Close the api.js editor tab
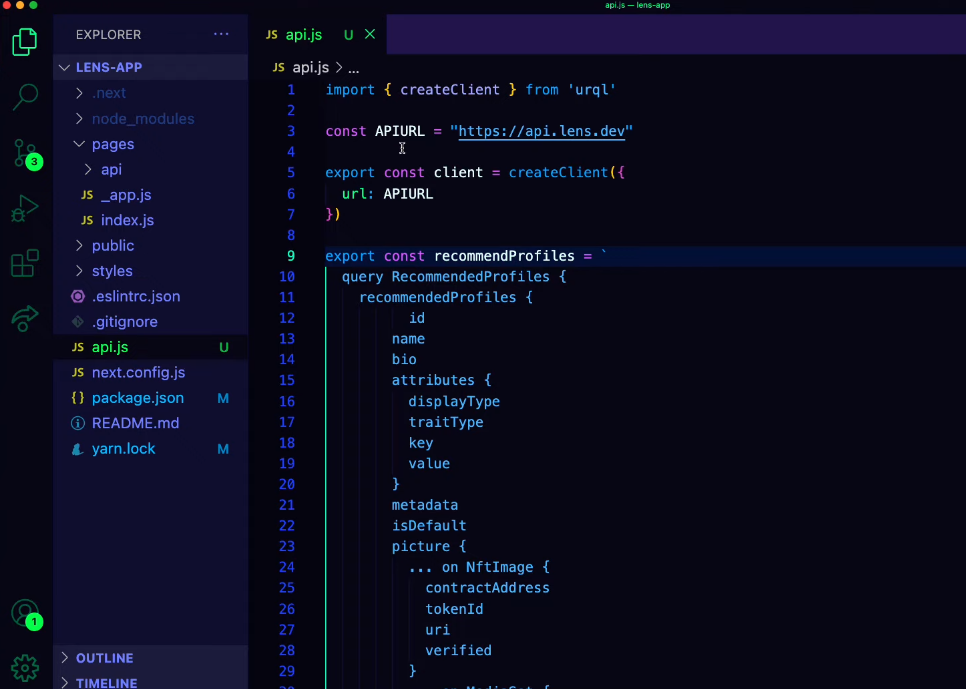This screenshot has height=689, width=966. pyautogui.click(x=370, y=34)
